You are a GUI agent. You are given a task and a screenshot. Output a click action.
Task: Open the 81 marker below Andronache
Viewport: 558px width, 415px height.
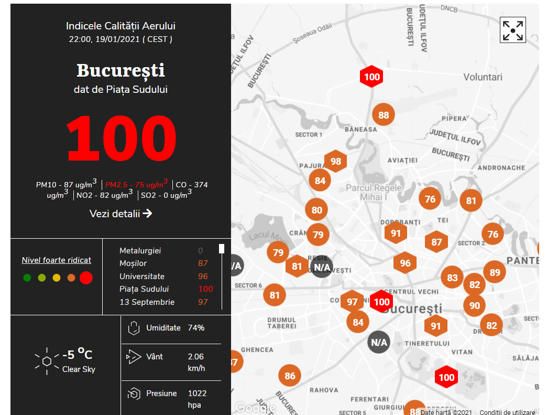471,201
